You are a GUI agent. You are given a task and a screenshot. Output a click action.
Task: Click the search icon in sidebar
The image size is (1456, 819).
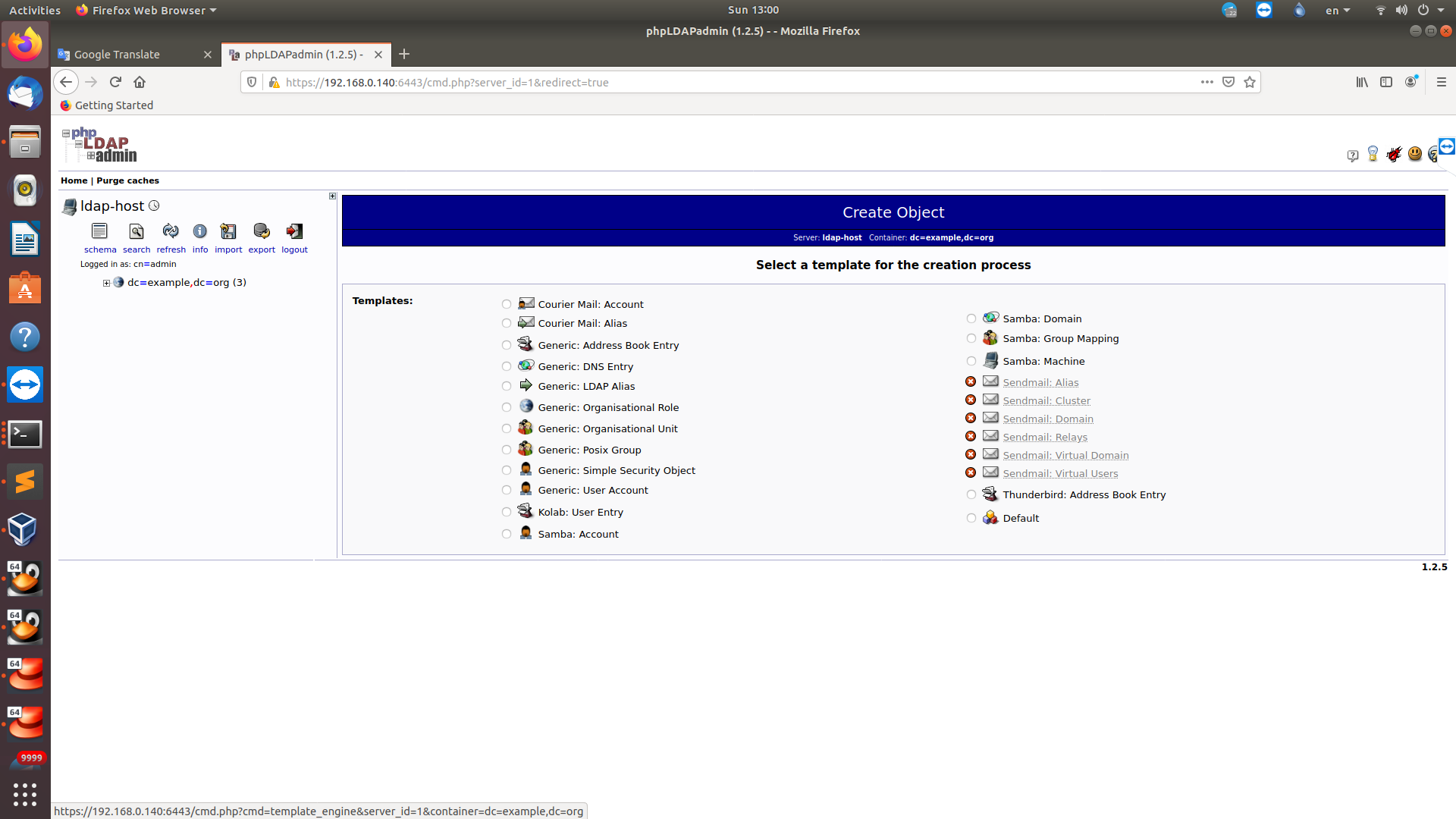tap(136, 231)
